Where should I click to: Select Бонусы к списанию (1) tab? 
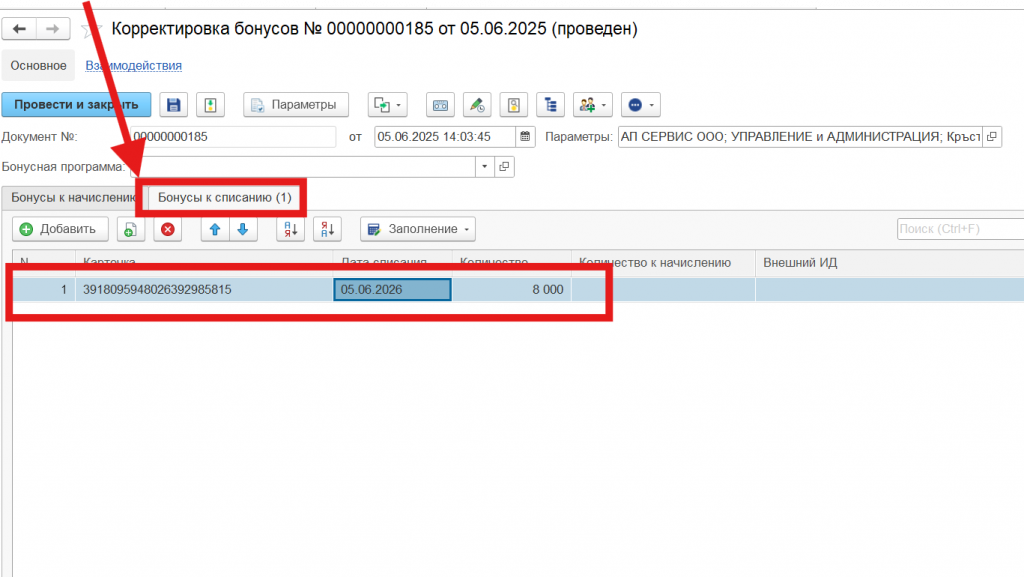pos(225,198)
